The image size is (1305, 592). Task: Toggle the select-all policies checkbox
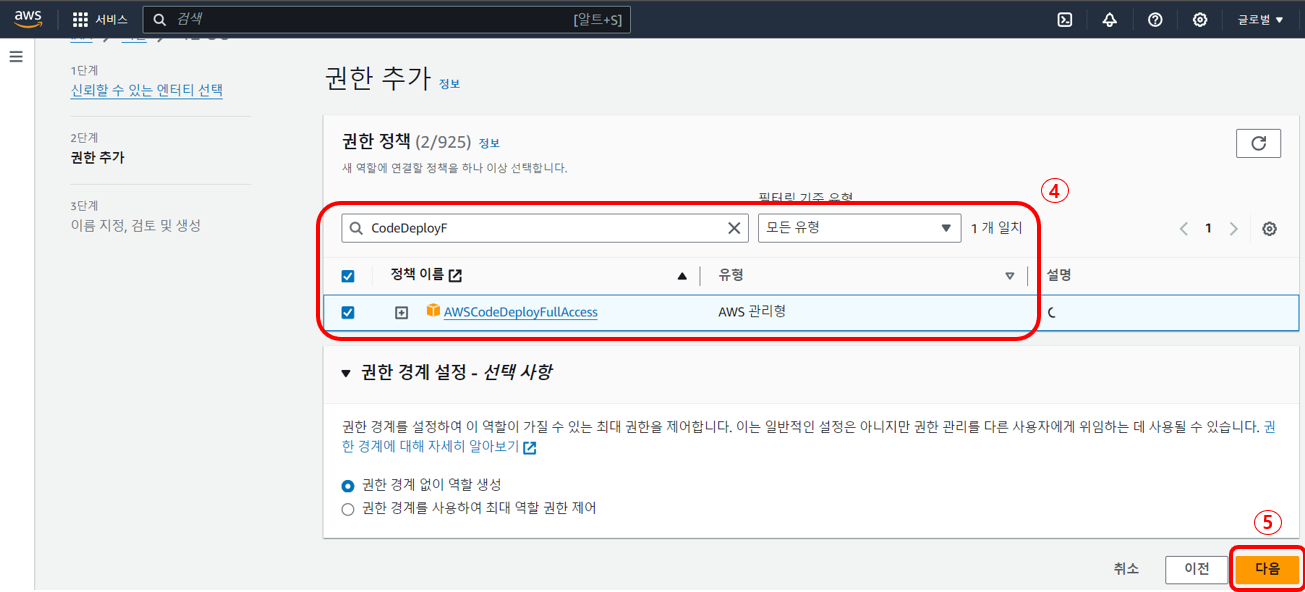click(x=348, y=276)
